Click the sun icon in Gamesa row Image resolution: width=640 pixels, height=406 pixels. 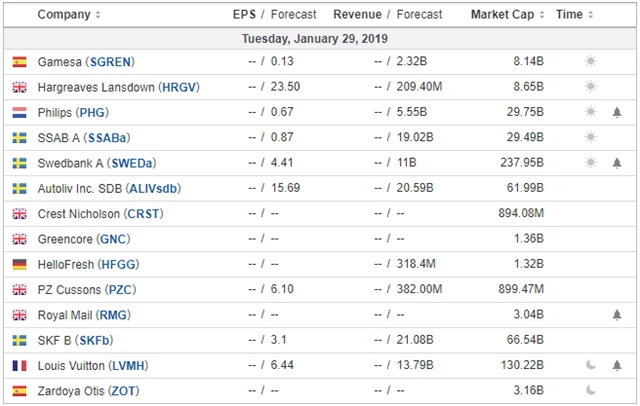click(x=591, y=61)
